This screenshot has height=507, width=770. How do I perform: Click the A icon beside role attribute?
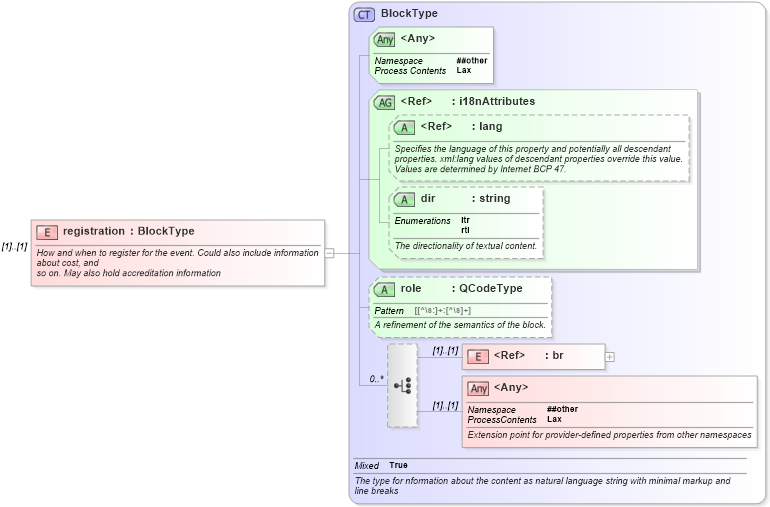coord(384,290)
